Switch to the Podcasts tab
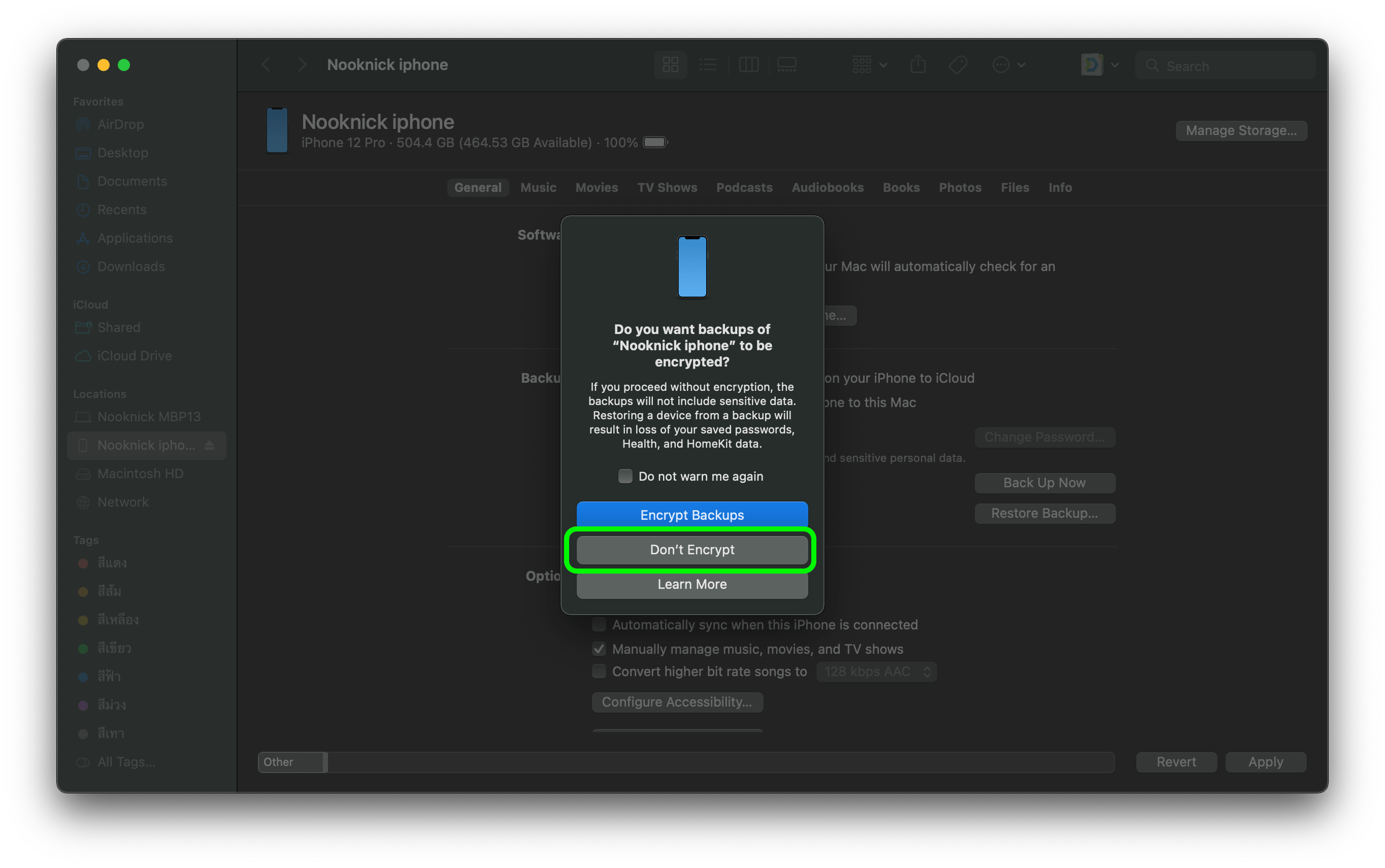 [744, 188]
